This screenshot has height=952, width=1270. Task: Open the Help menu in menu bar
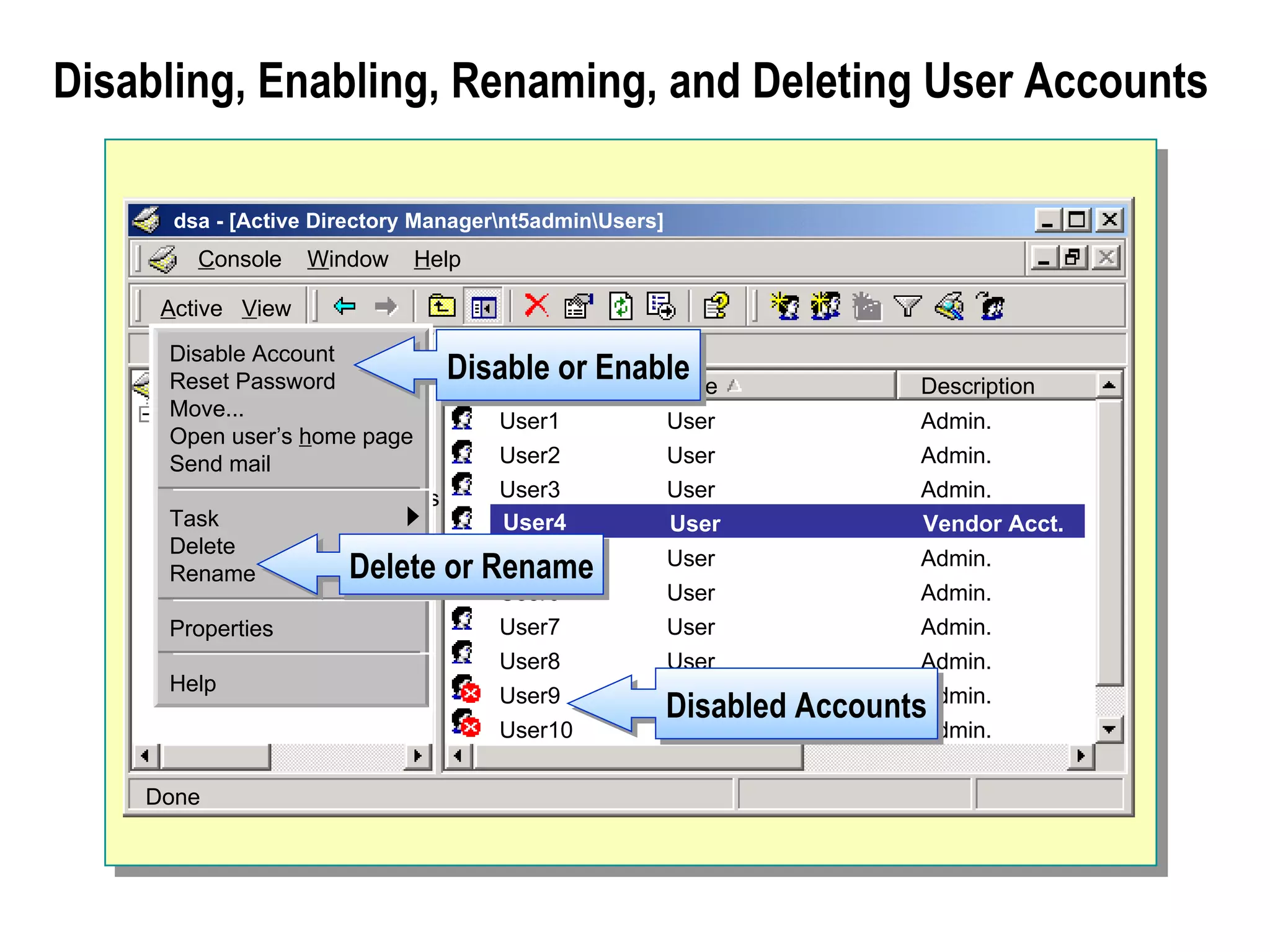click(x=437, y=259)
